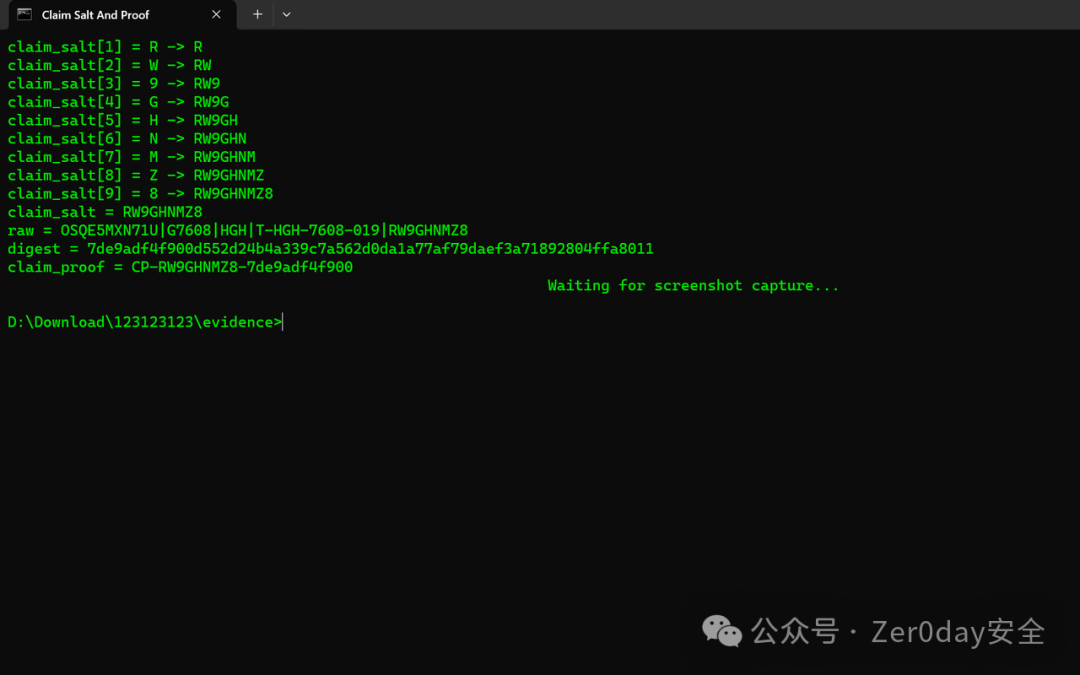
Task: Click the Waiting for screenshot capture message
Action: [693, 285]
